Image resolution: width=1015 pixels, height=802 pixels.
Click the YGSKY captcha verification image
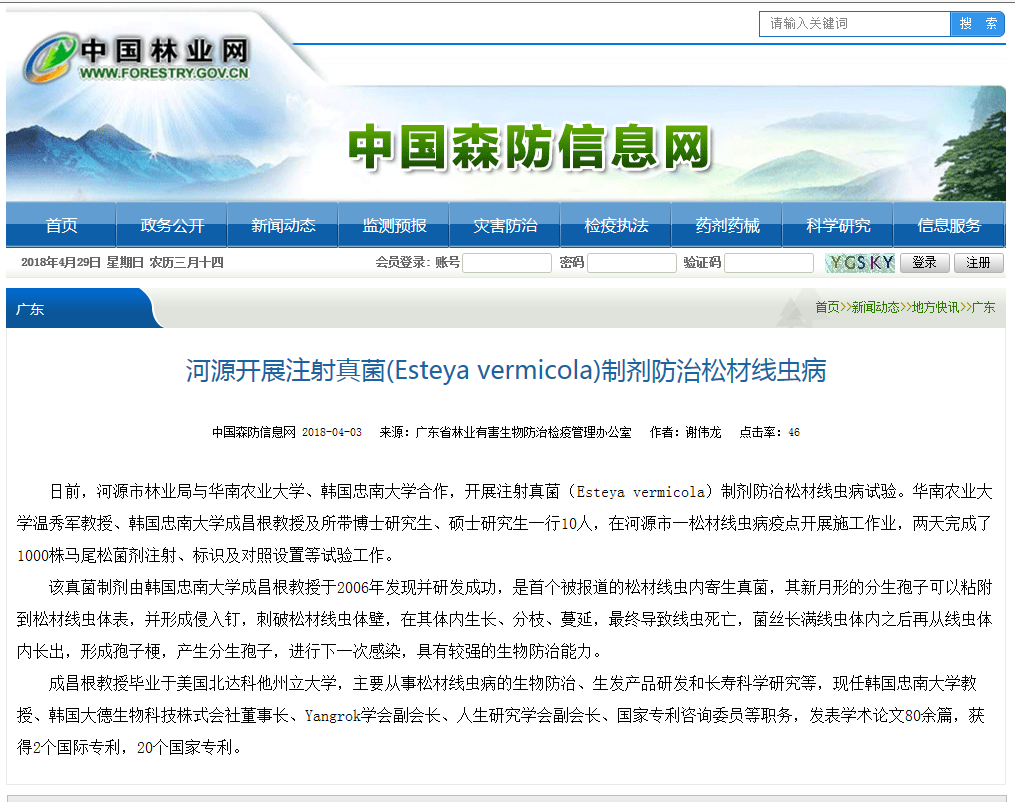coord(860,263)
